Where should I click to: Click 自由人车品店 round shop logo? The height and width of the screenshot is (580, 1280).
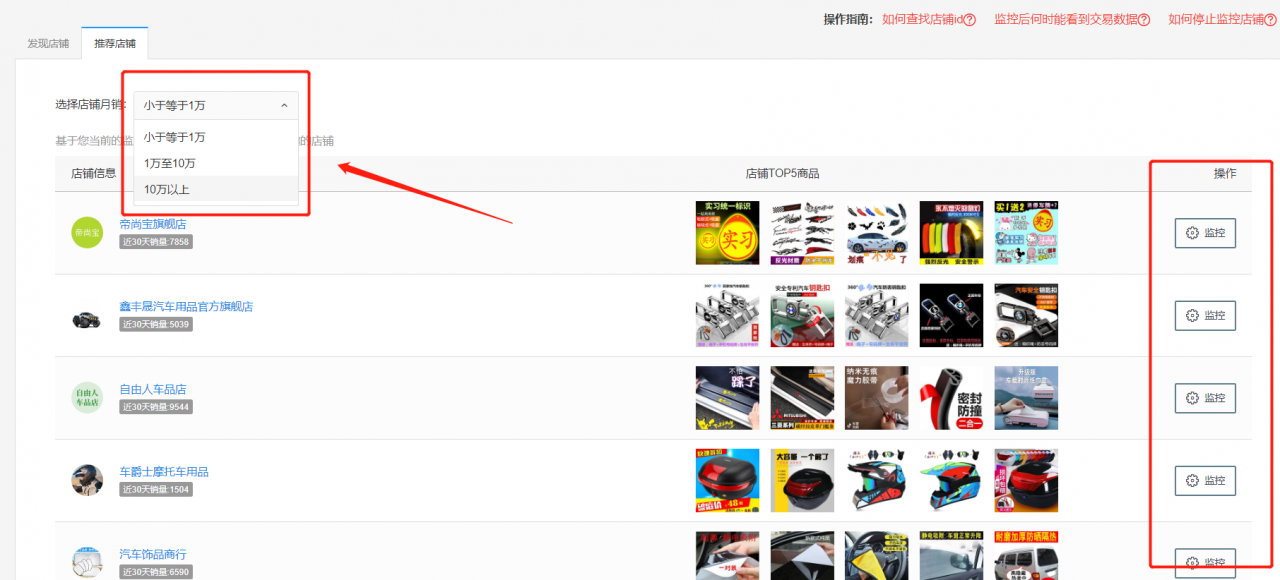pos(87,397)
